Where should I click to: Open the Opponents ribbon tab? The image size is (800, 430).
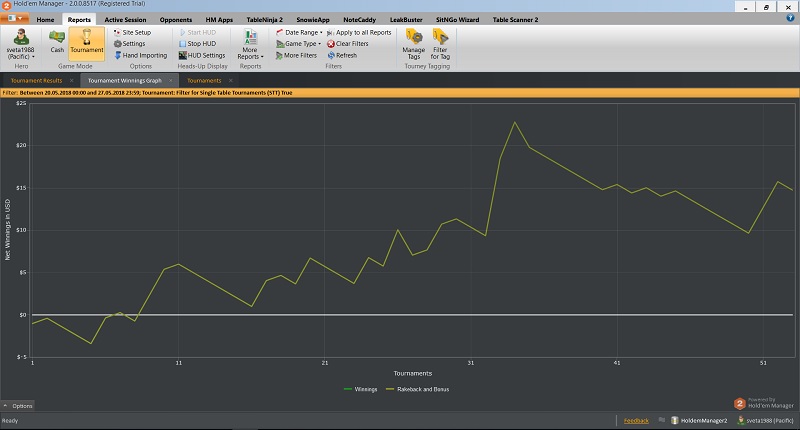[x=176, y=20]
